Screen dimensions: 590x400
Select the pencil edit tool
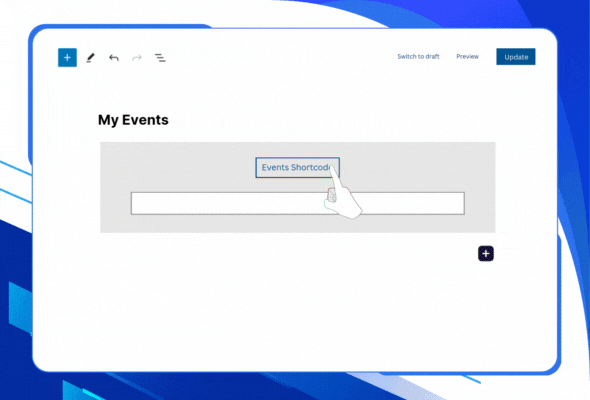90,58
